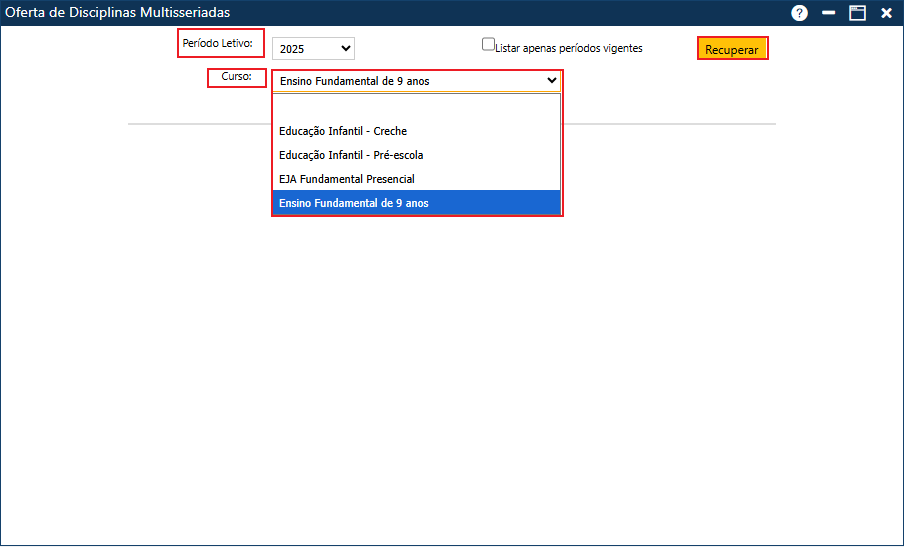Close the Oferta de Disciplinas Multisseriadas window
This screenshot has width=904, height=547.
click(886, 13)
